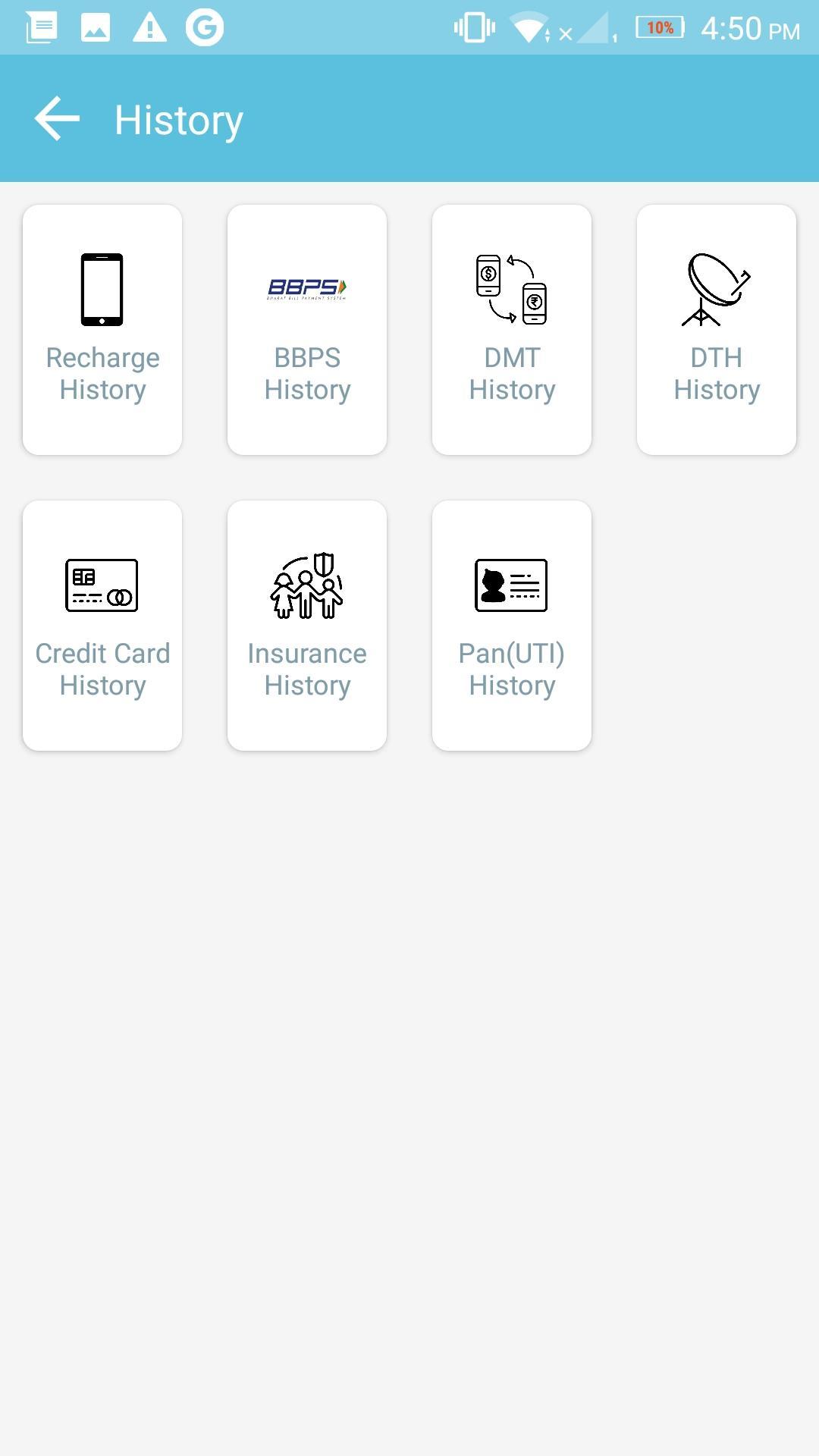Tap the back arrow in header
This screenshot has width=819, height=1456.
pyautogui.click(x=57, y=119)
